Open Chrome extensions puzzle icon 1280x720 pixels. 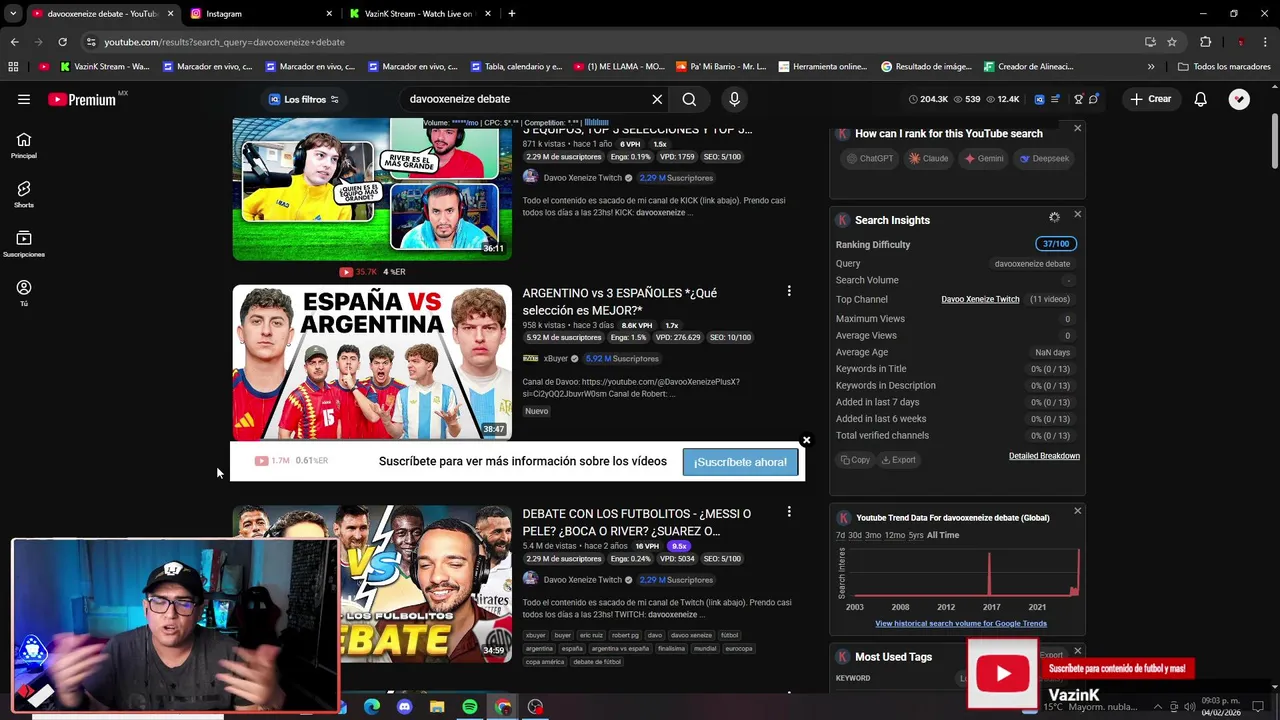pyautogui.click(x=1205, y=42)
